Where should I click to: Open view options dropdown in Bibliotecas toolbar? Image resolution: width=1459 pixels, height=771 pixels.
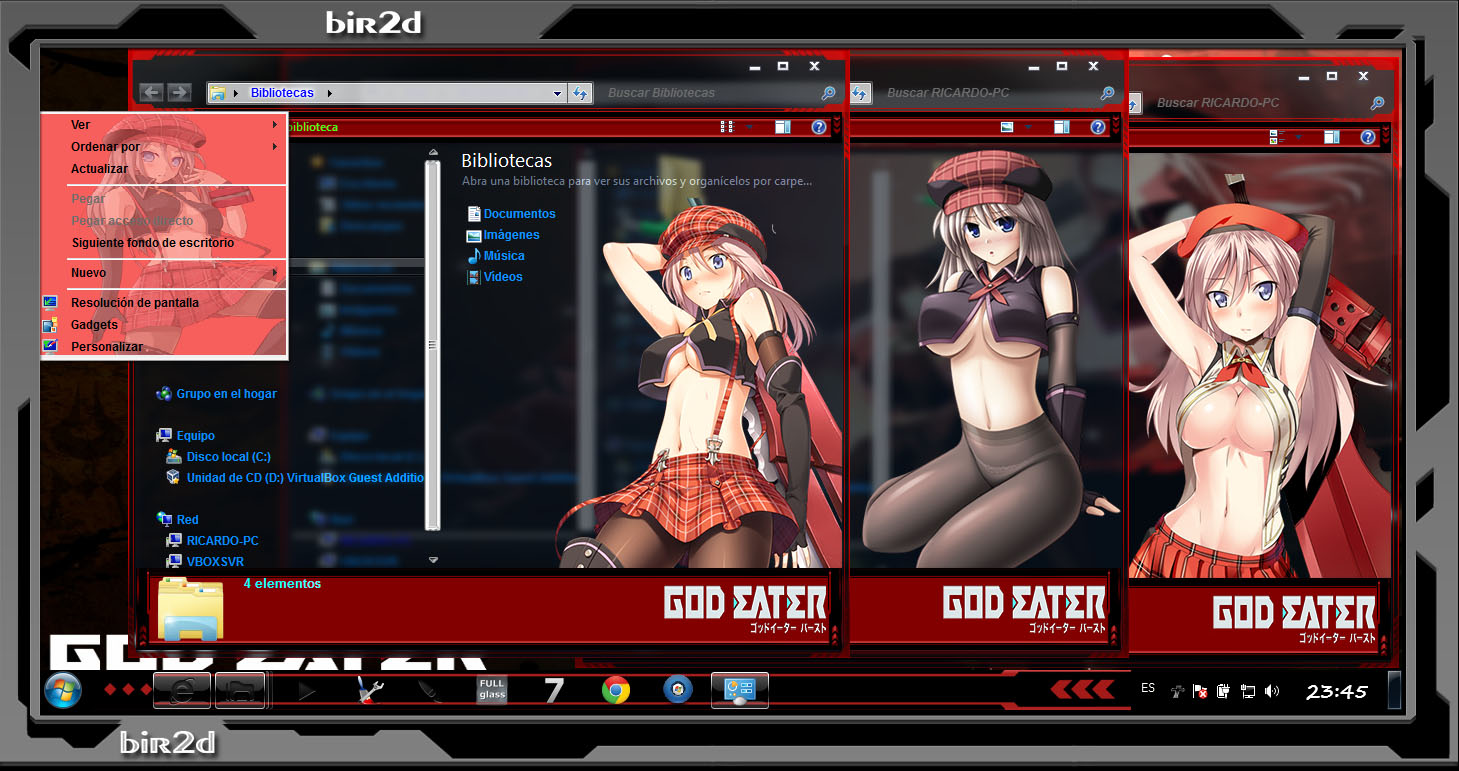[x=749, y=127]
